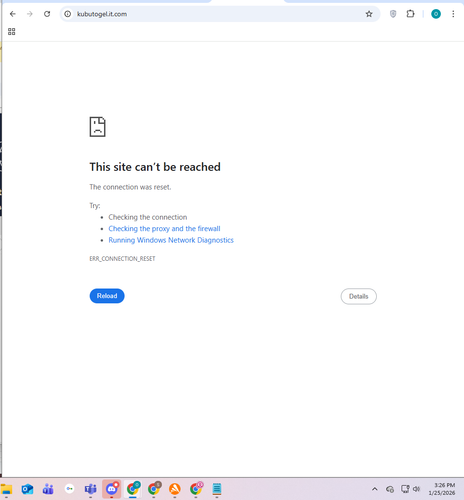Open 'Checking the proxy and the firewall' link

(164, 229)
